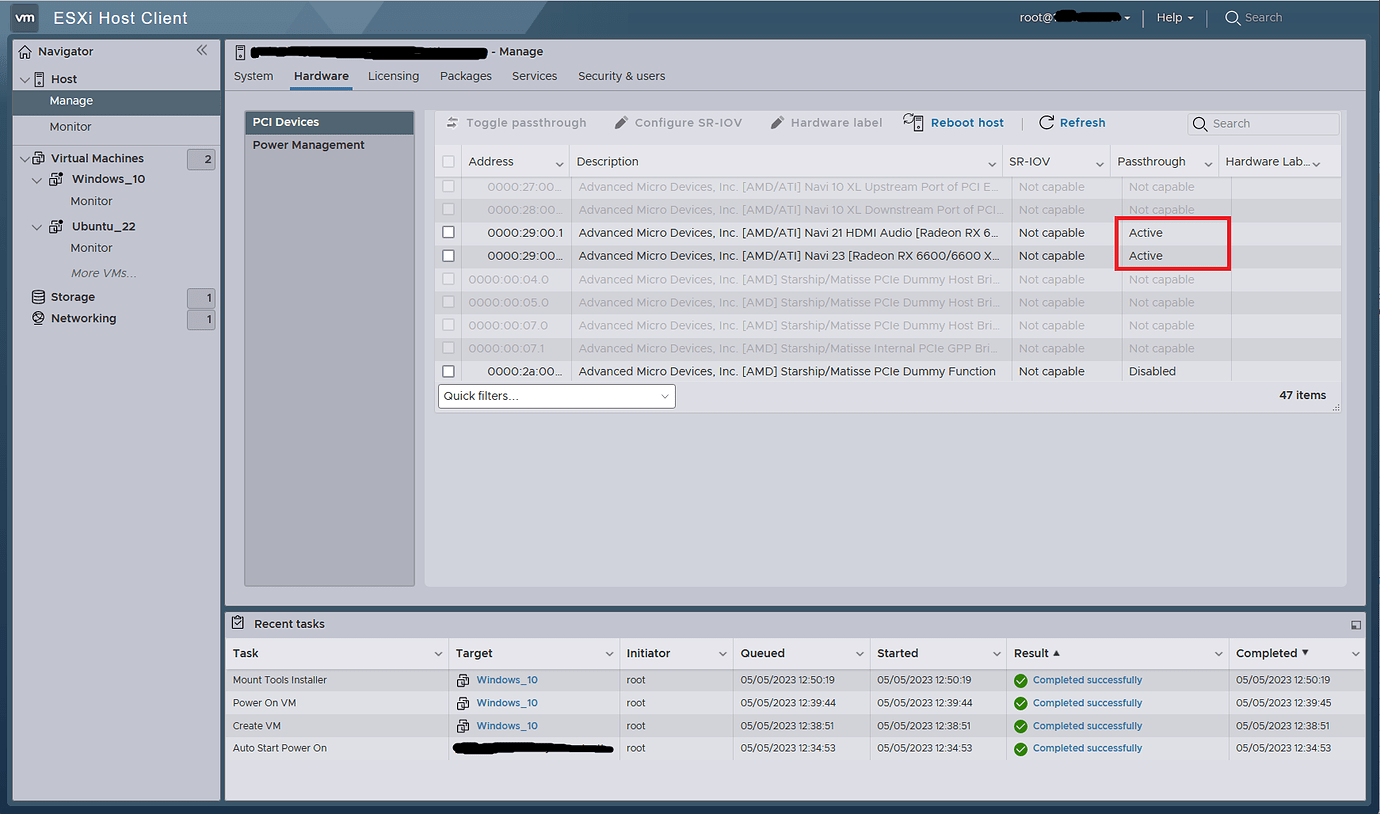Click the Ubuntu_22 VM icon in Navigator

57,226
